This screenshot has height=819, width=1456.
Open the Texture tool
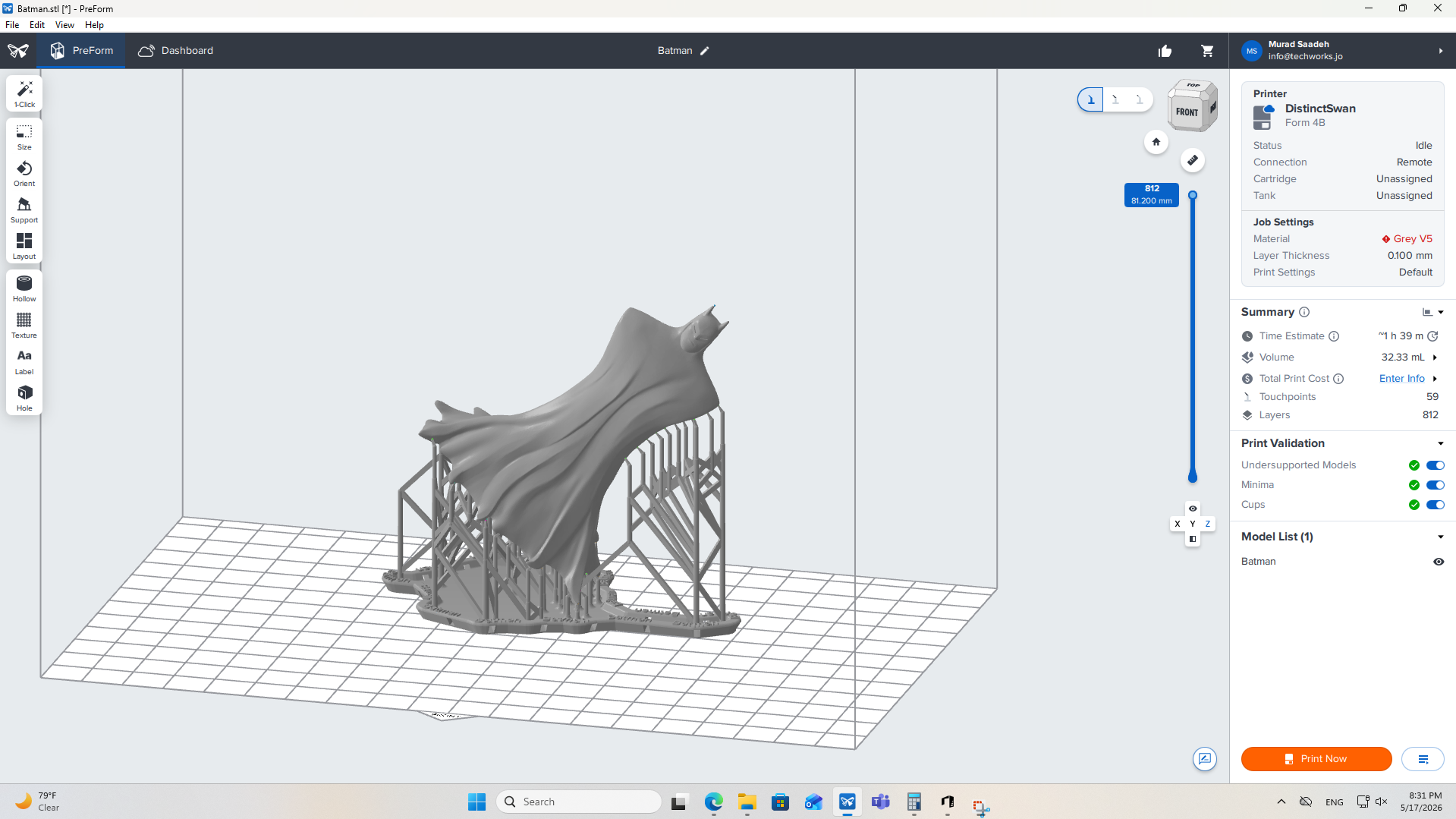24,325
